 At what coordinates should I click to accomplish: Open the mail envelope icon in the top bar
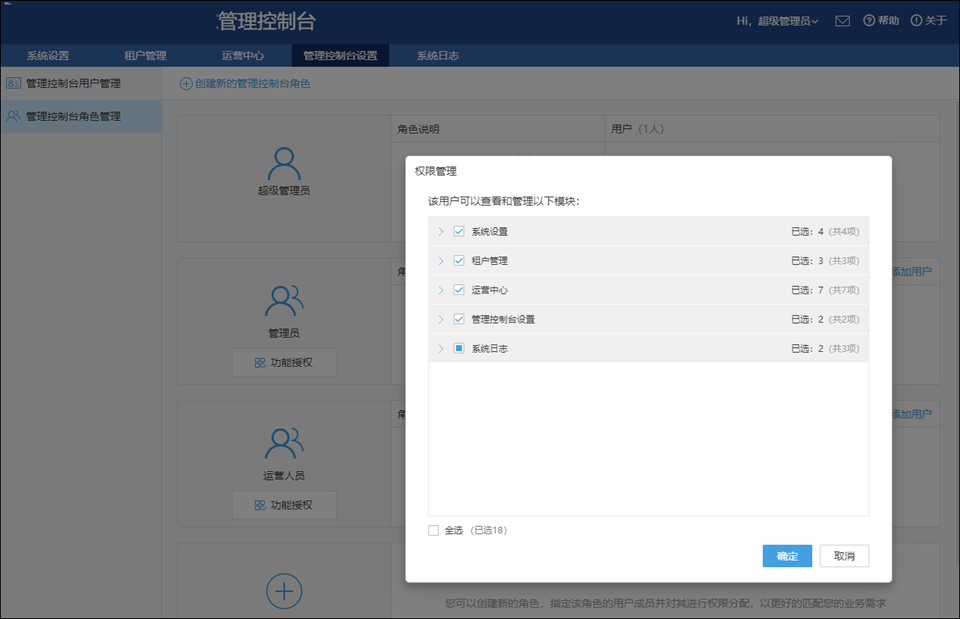pyautogui.click(x=842, y=19)
